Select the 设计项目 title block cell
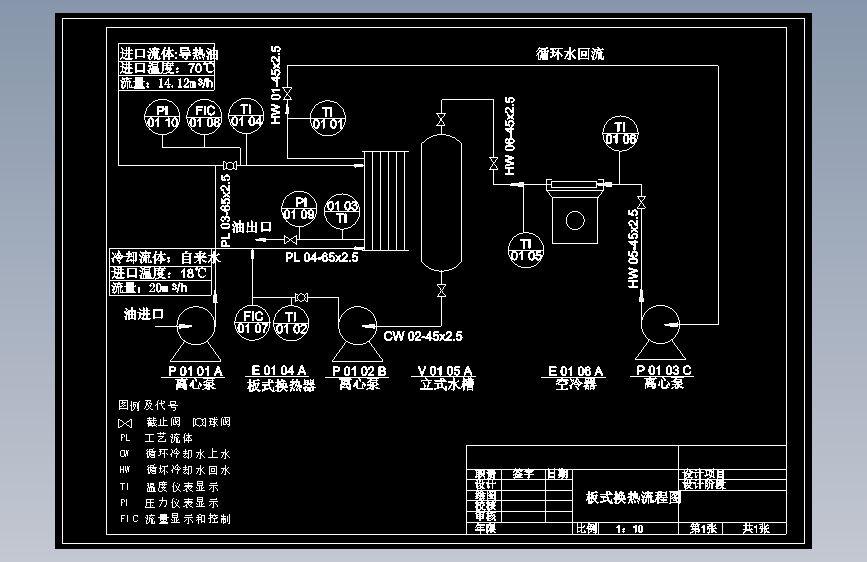The width and height of the screenshot is (867, 562). click(x=703, y=474)
